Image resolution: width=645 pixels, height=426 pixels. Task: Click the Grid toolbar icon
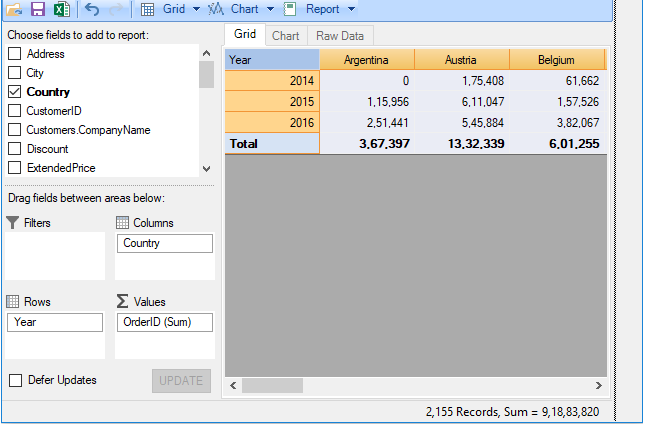[147, 9]
